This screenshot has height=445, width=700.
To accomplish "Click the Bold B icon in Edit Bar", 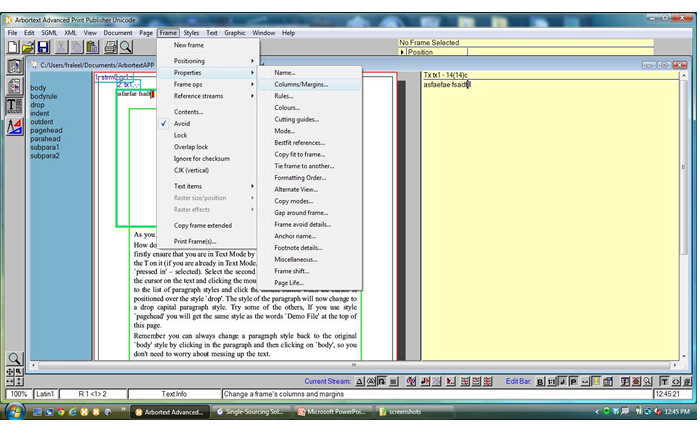I will point(540,381).
